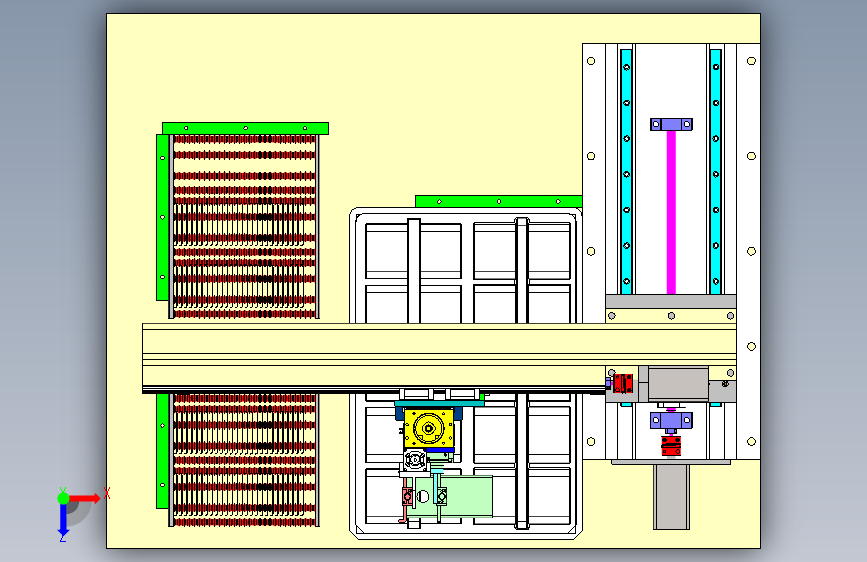Select the red coupling above the bottom motor
The image size is (867, 562).
pos(671,446)
